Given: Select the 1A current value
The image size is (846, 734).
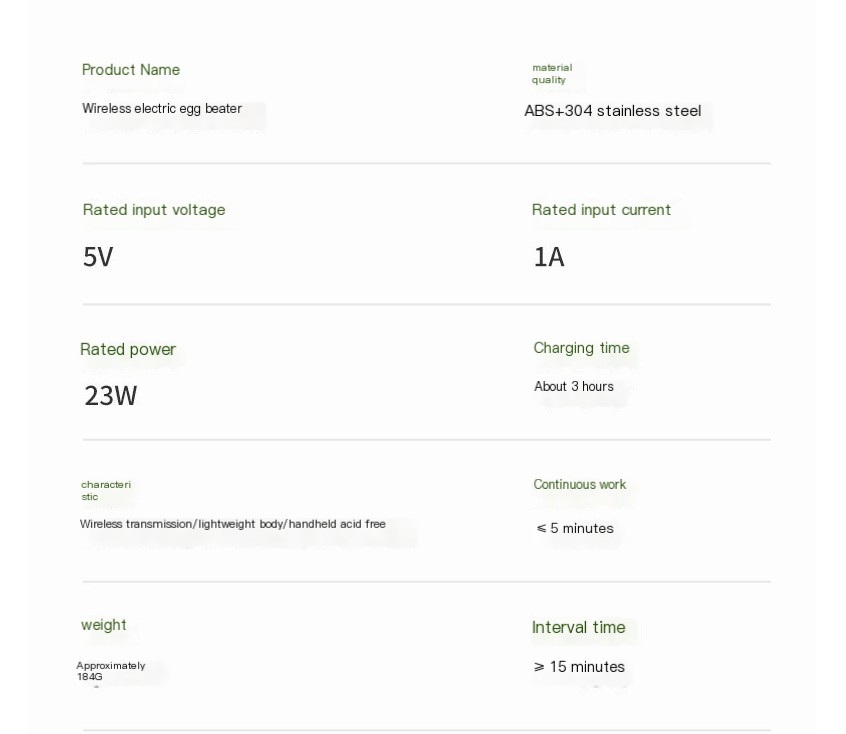Looking at the screenshot, I should pos(549,257).
